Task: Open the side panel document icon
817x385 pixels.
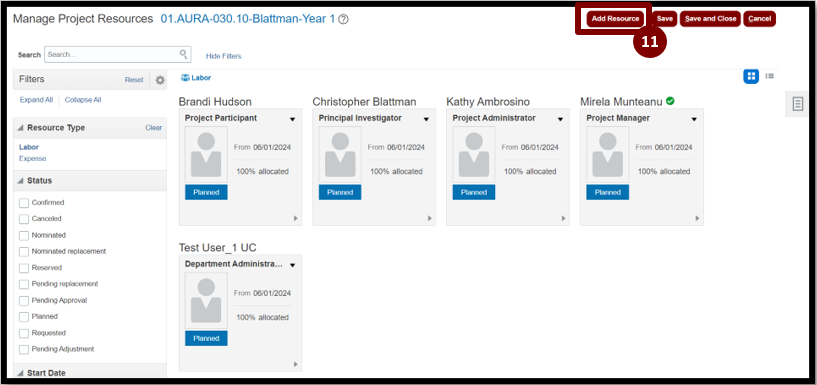Action: (797, 103)
